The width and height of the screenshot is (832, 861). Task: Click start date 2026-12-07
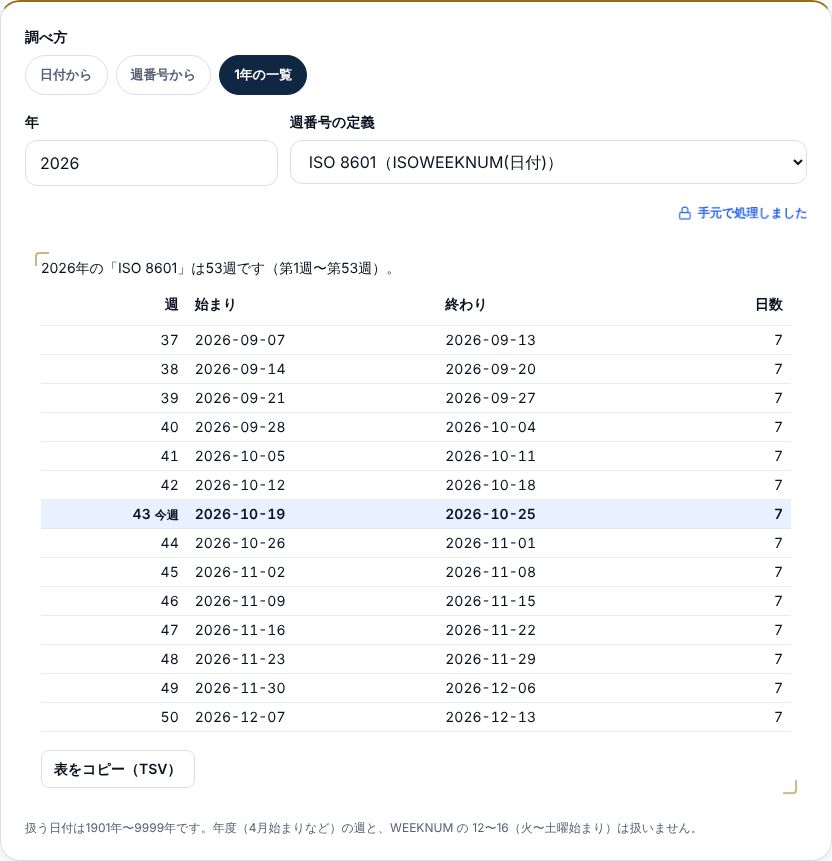pos(240,717)
